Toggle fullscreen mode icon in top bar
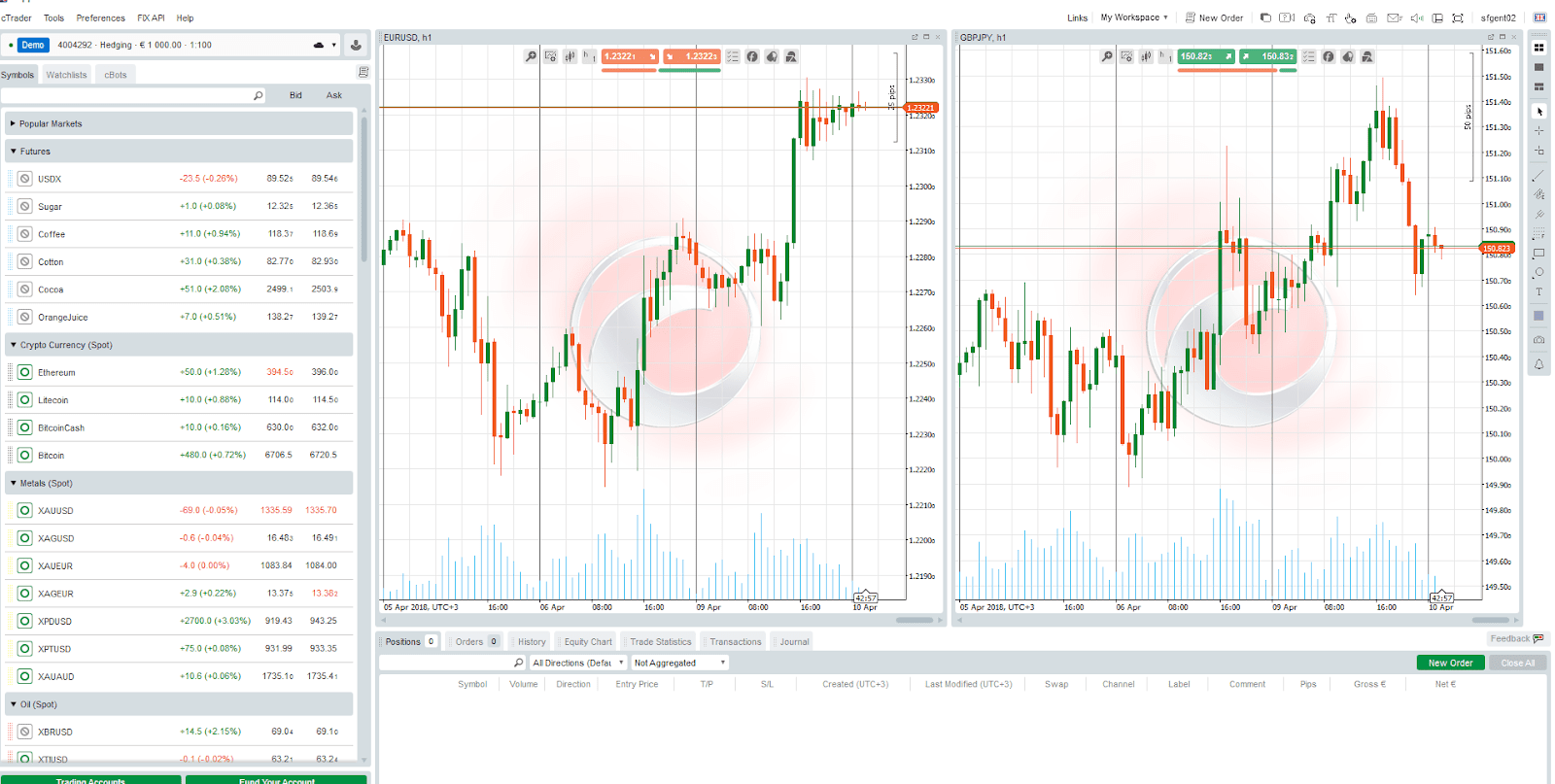Viewport: 1555px width, 784px height. point(1458,17)
